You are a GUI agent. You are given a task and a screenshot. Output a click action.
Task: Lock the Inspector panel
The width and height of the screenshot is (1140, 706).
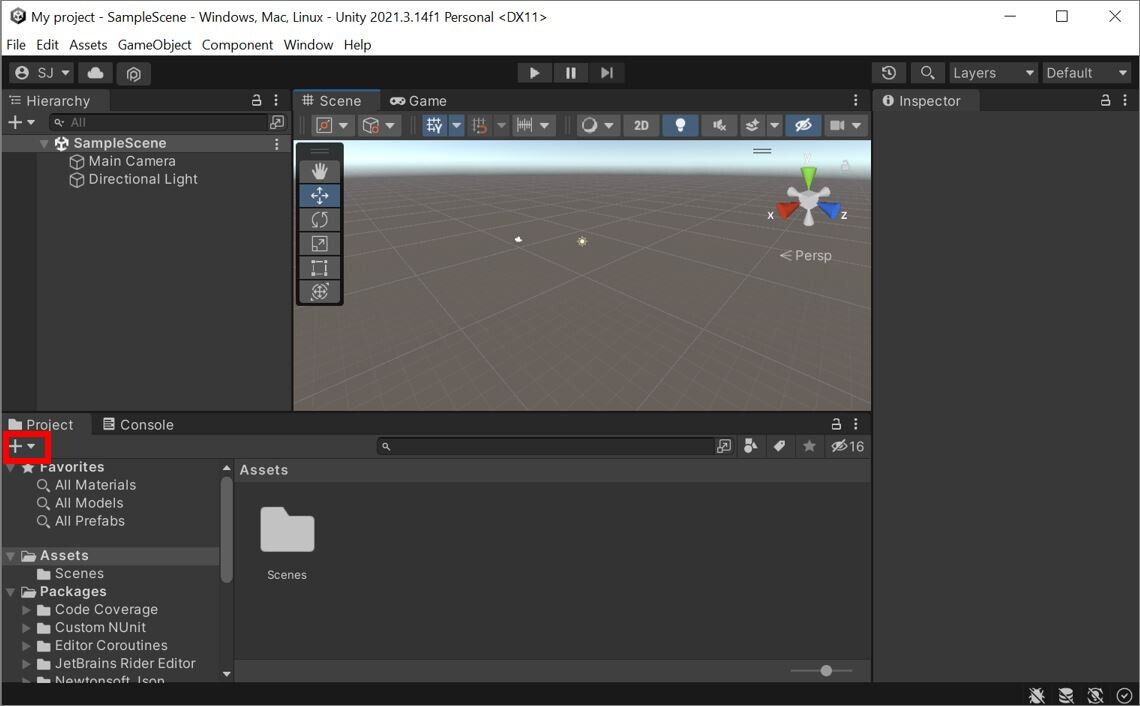click(1105, 100)
